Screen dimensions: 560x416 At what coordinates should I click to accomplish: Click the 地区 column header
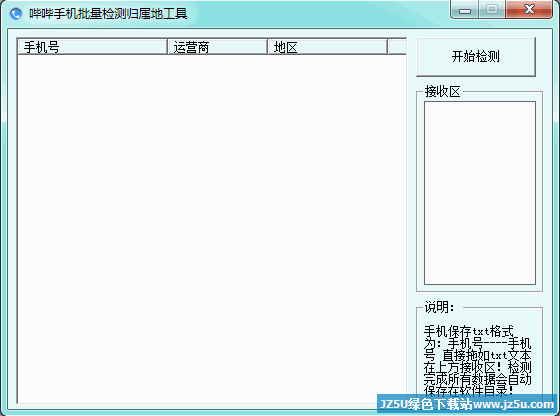point(328,47)
